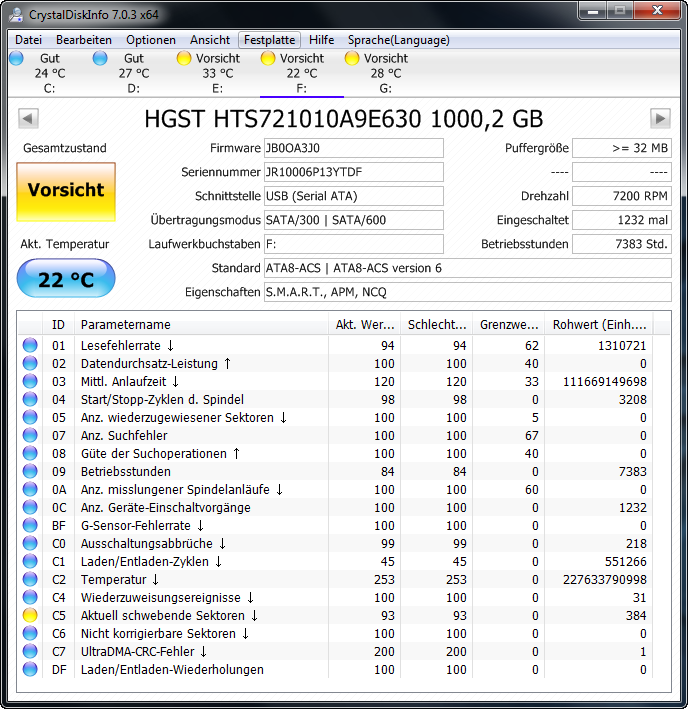
Task: Select drive D: blue status icon
Action: point(100,58)
